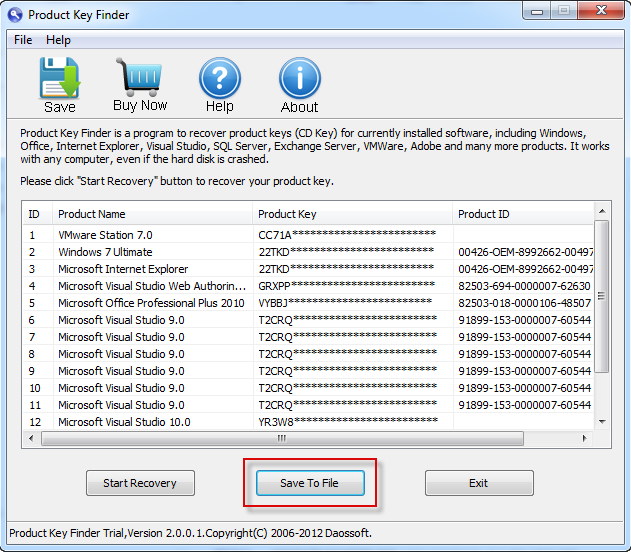Open Buy Now shopping cart icon
The height and width of the screenshot is (552, 631).
click(140, 78)
